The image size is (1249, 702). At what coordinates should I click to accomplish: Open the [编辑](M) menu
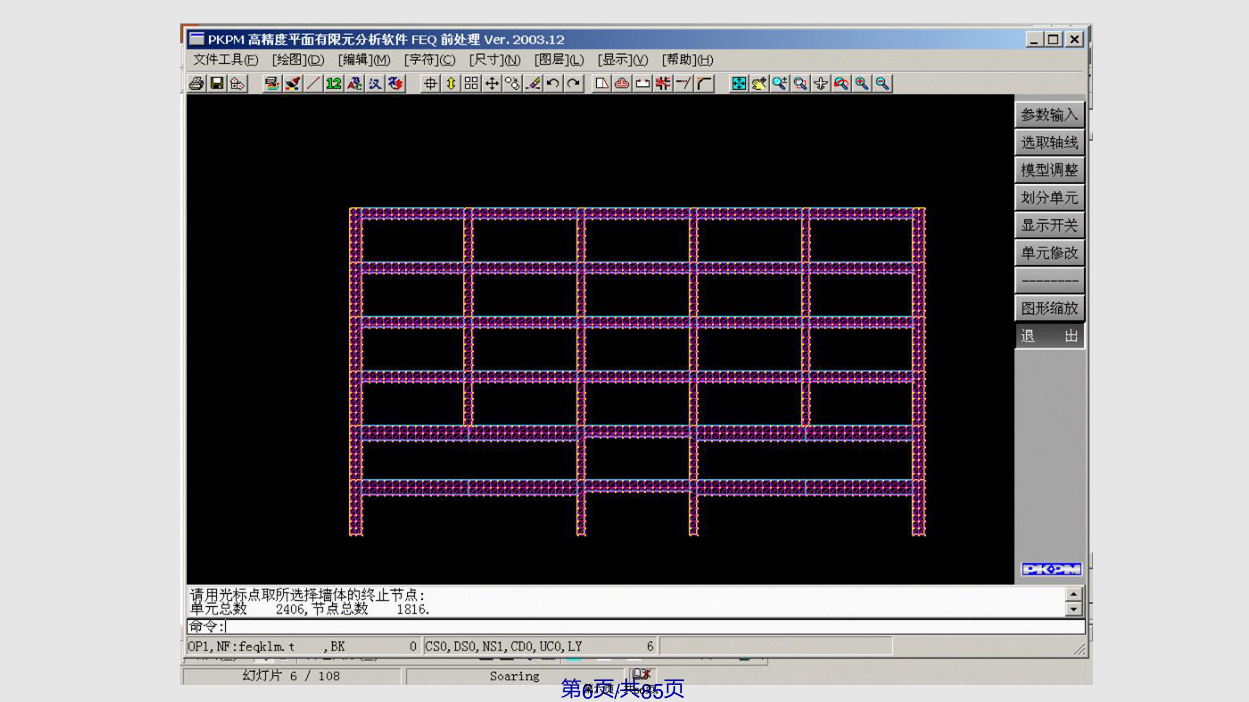pyautogui.click(x=364, y=60)
